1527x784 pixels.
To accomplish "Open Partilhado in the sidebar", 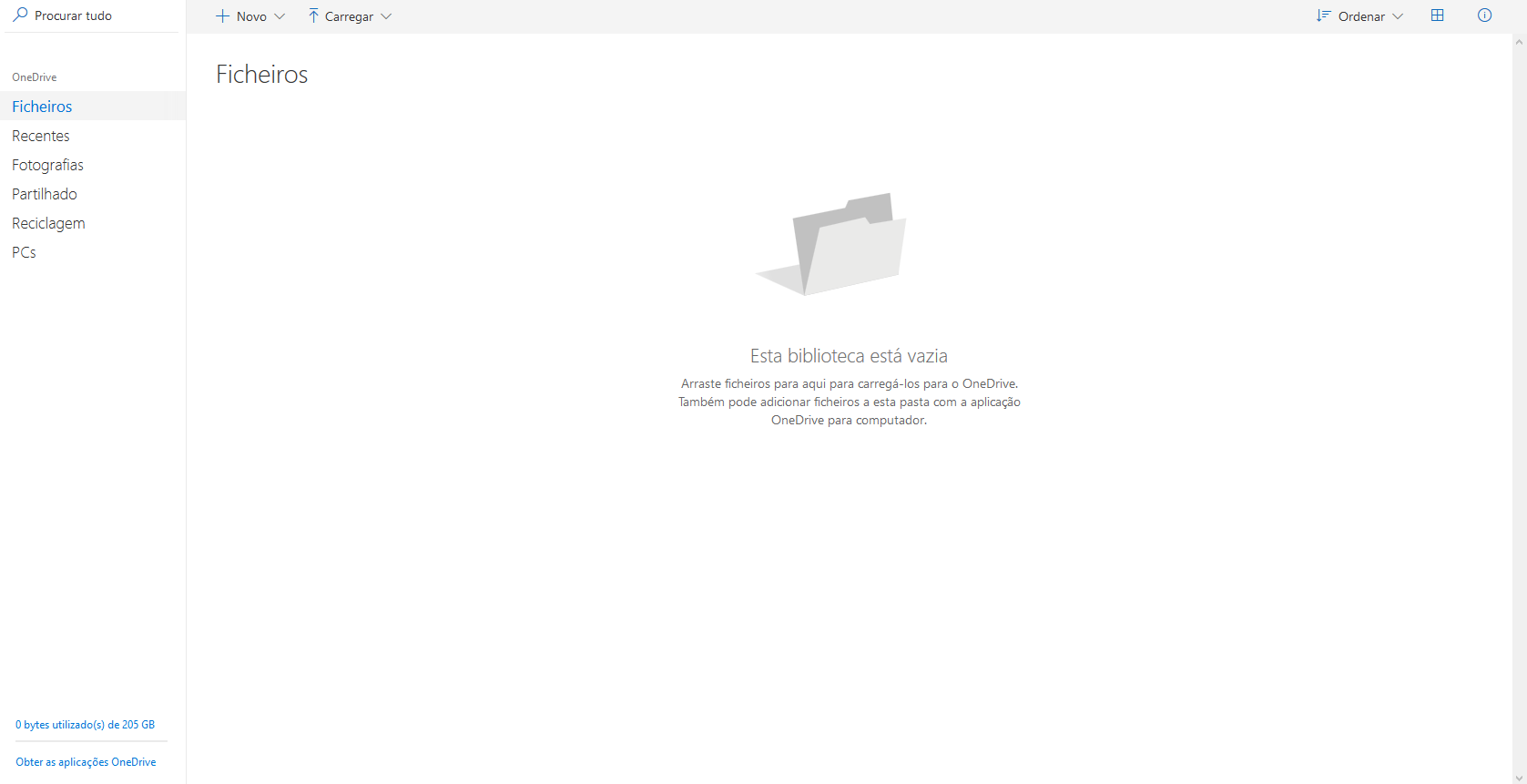I will [x=93, y=194].
